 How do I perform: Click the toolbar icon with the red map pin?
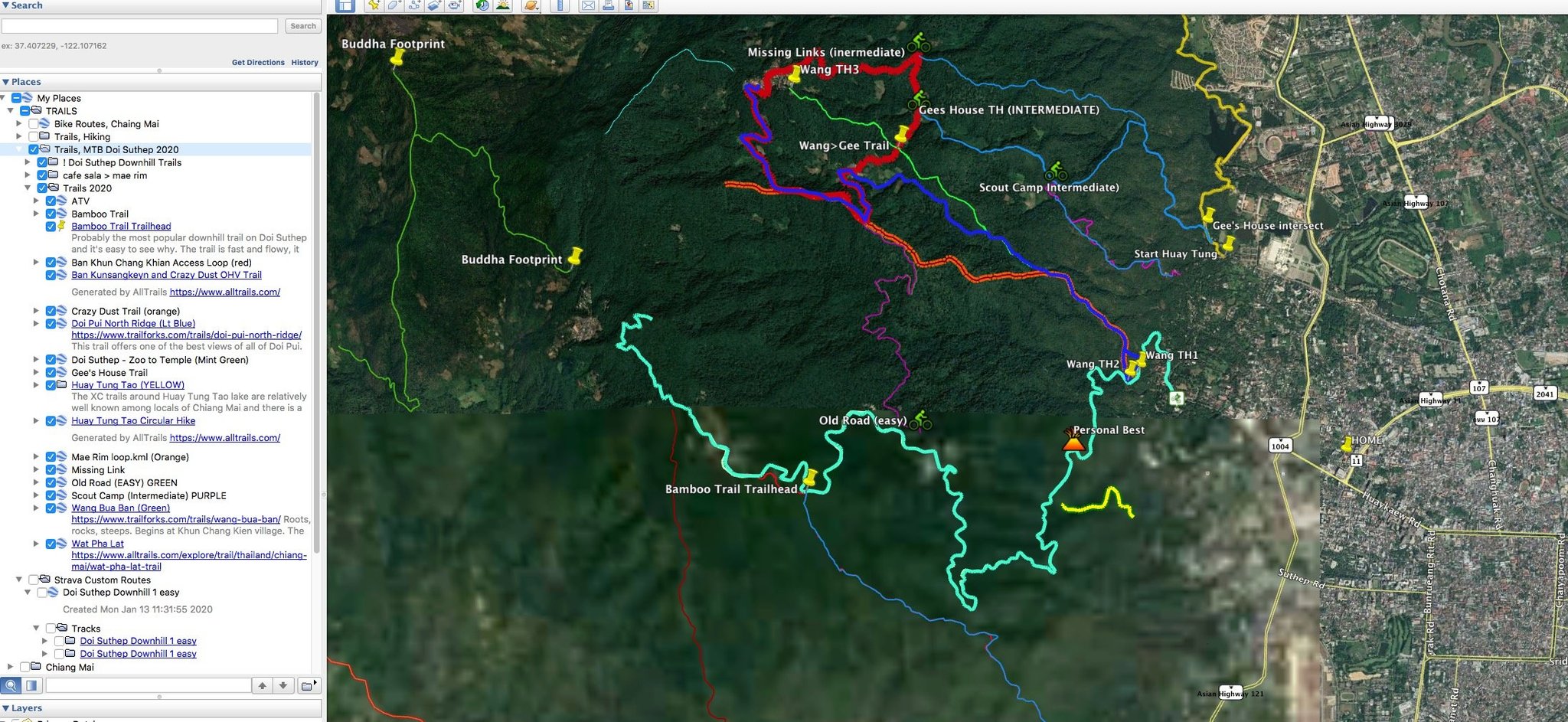click(x=629, y=5)
